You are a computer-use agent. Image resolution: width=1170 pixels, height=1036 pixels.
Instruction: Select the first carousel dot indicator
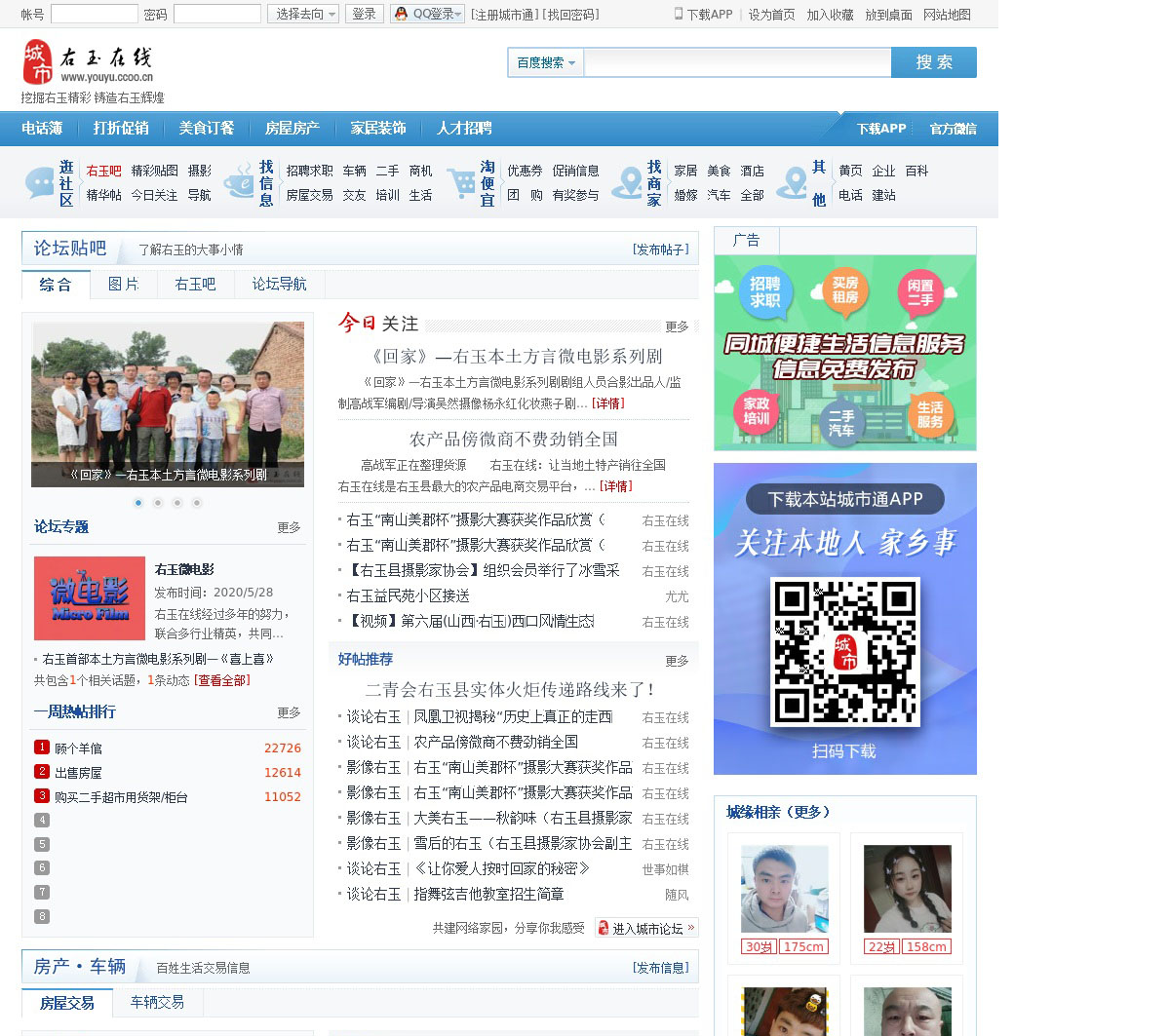[138, 503]
